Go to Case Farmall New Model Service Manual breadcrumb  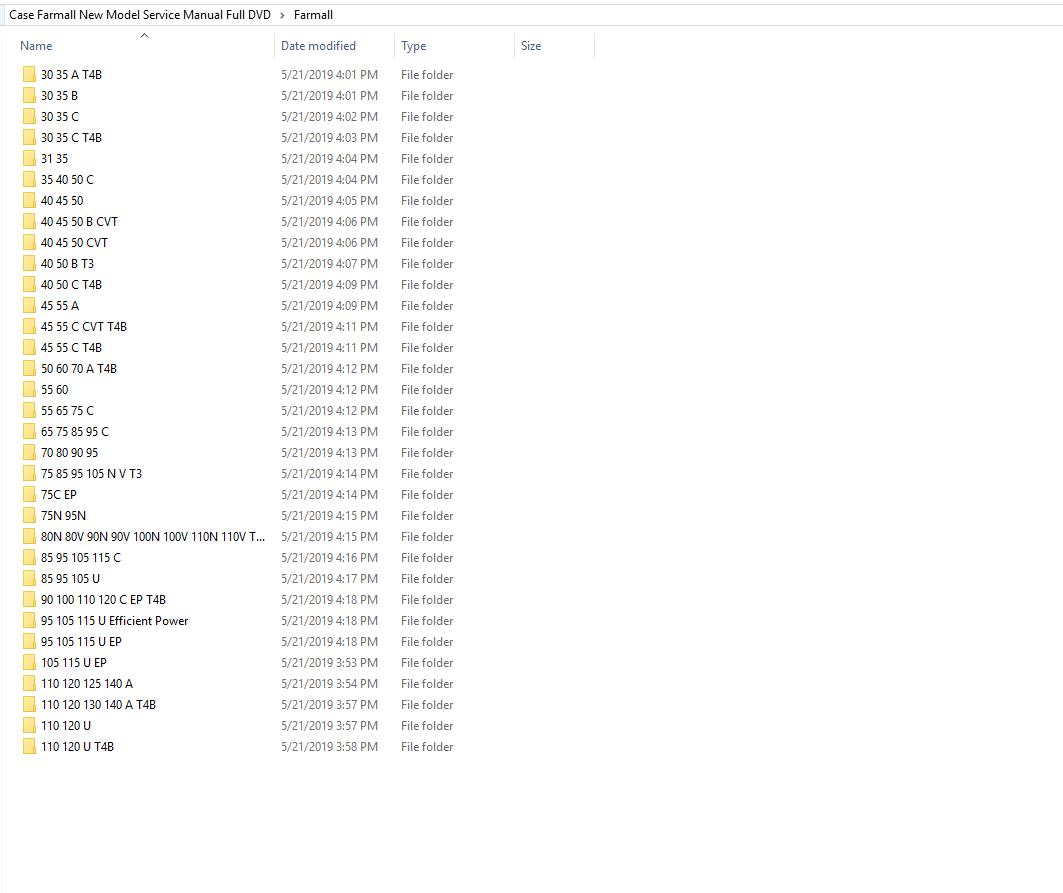pos(140,15)
